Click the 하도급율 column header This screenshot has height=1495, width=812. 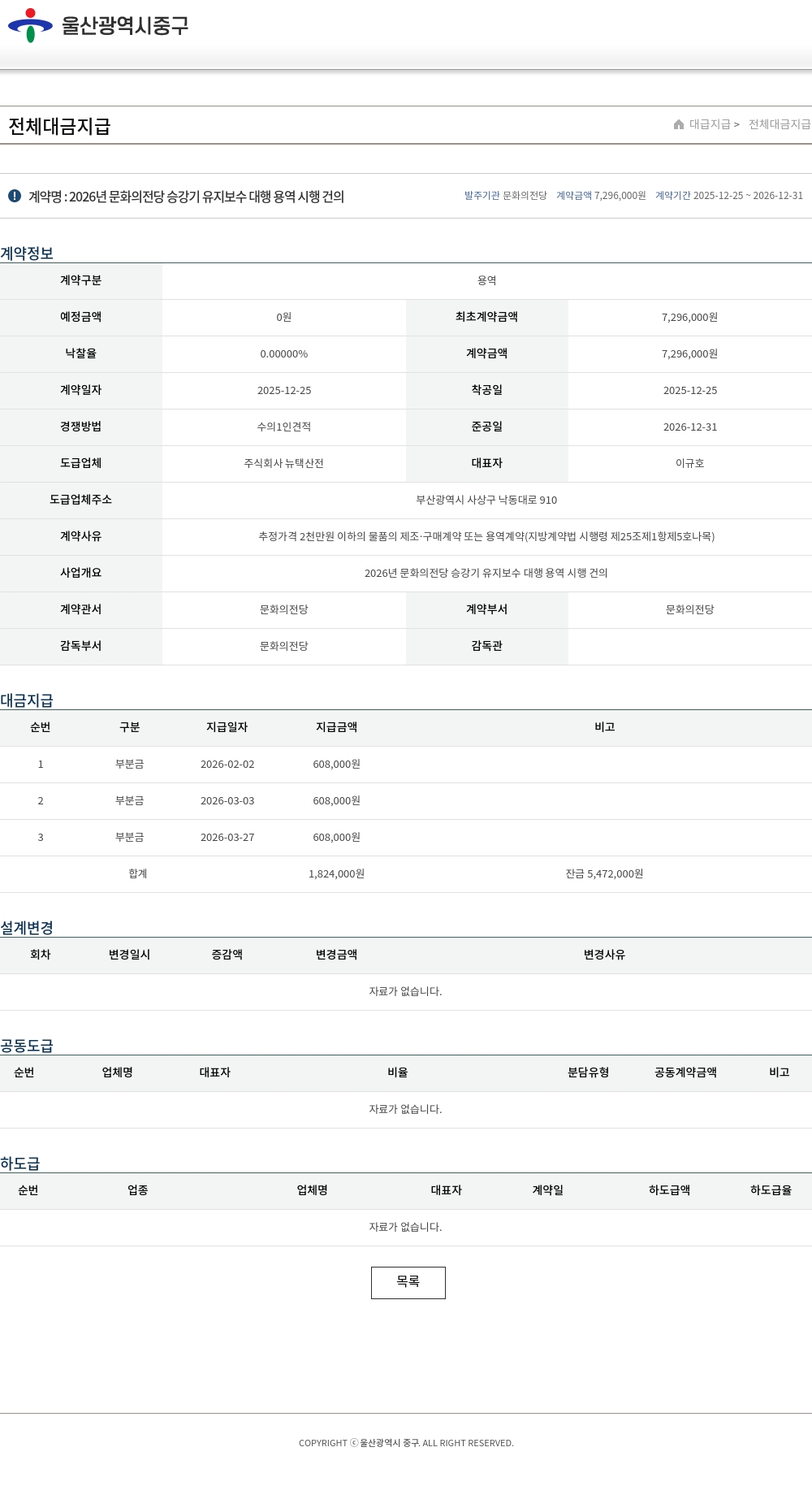pos(771,1190)
